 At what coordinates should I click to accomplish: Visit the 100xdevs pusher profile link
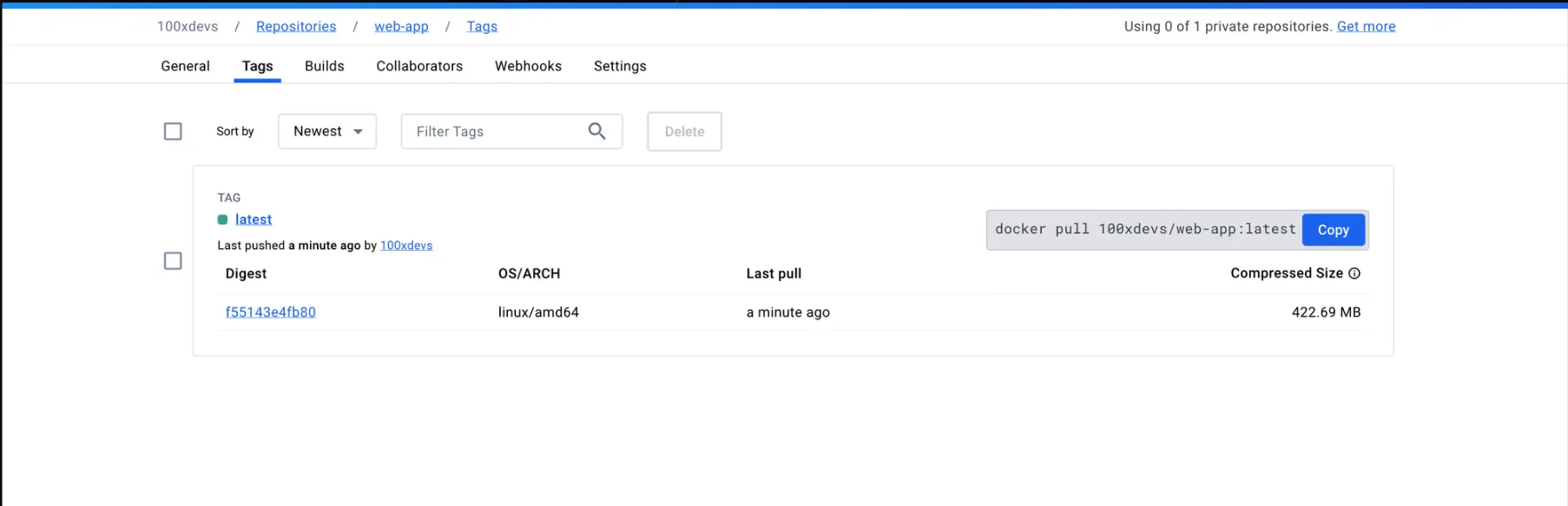[406, 246]
